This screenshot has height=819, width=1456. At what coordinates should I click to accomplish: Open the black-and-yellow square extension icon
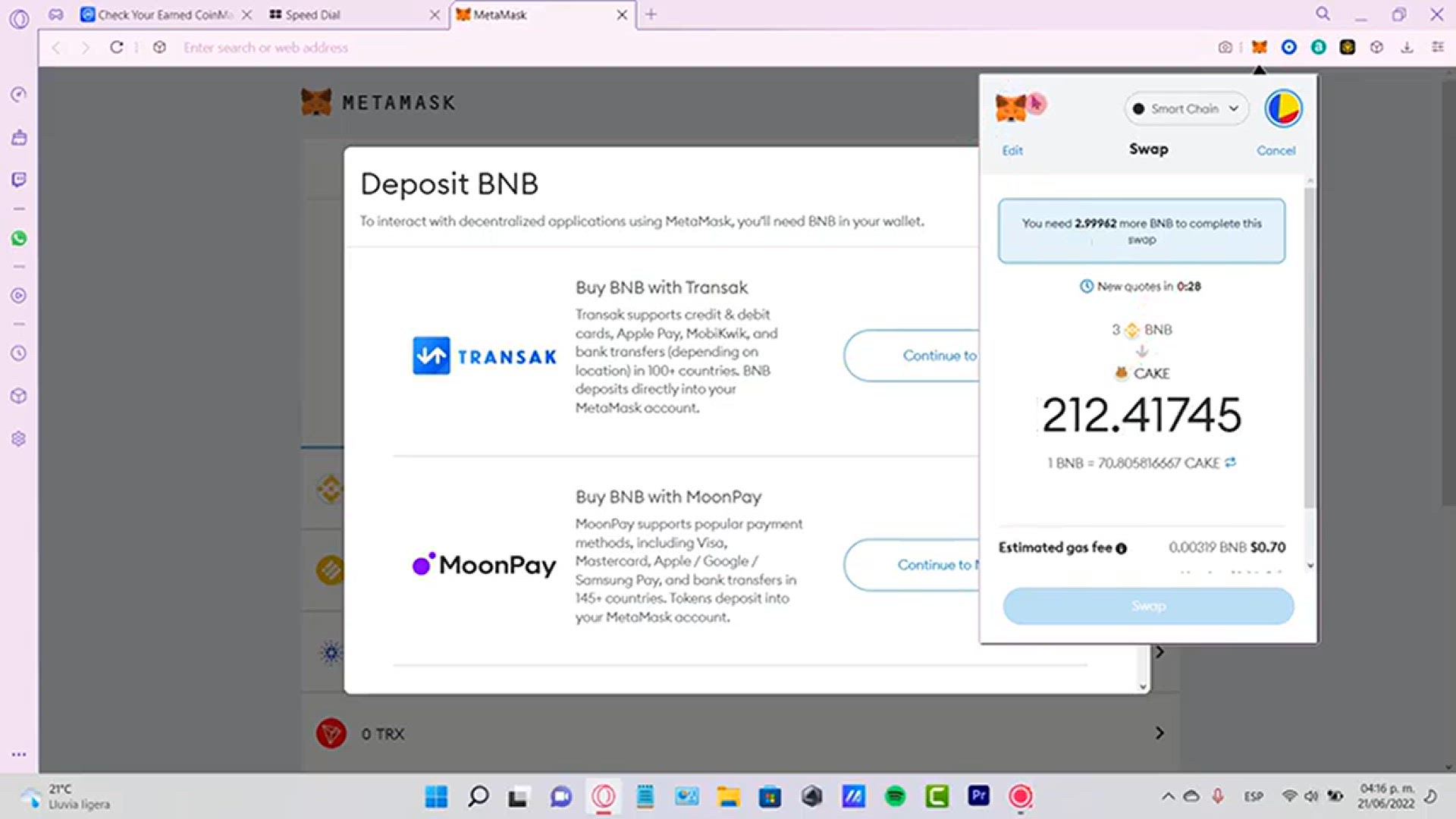tap(1348, 47)
